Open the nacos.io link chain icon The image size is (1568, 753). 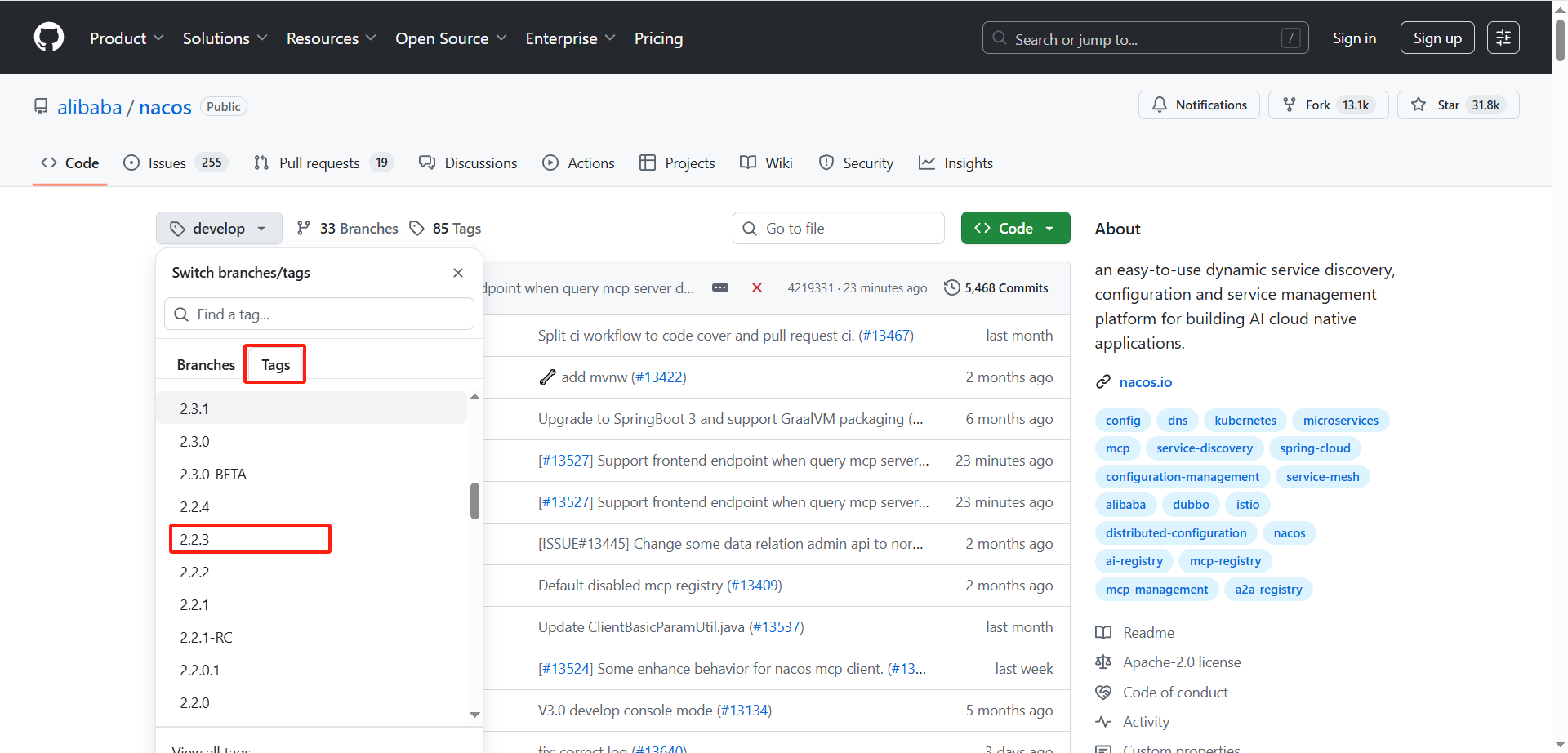tap(1103, 381)
